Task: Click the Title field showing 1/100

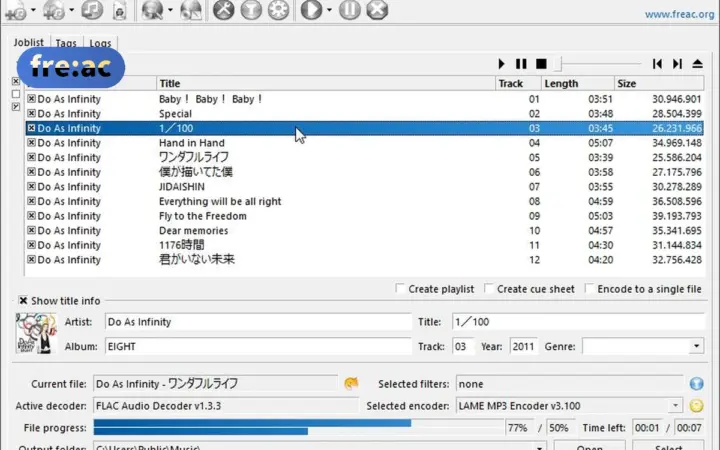Action: point(578,321)
